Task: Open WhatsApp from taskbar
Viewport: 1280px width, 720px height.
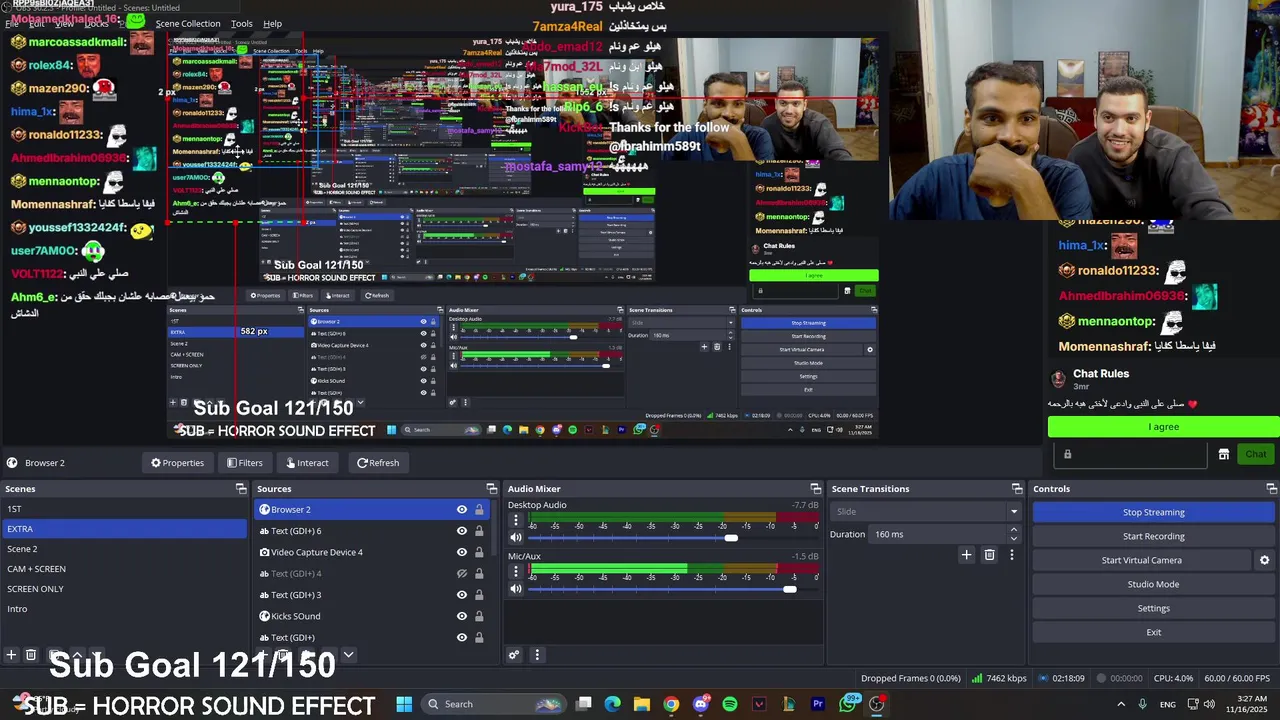Action: [848, 704]
